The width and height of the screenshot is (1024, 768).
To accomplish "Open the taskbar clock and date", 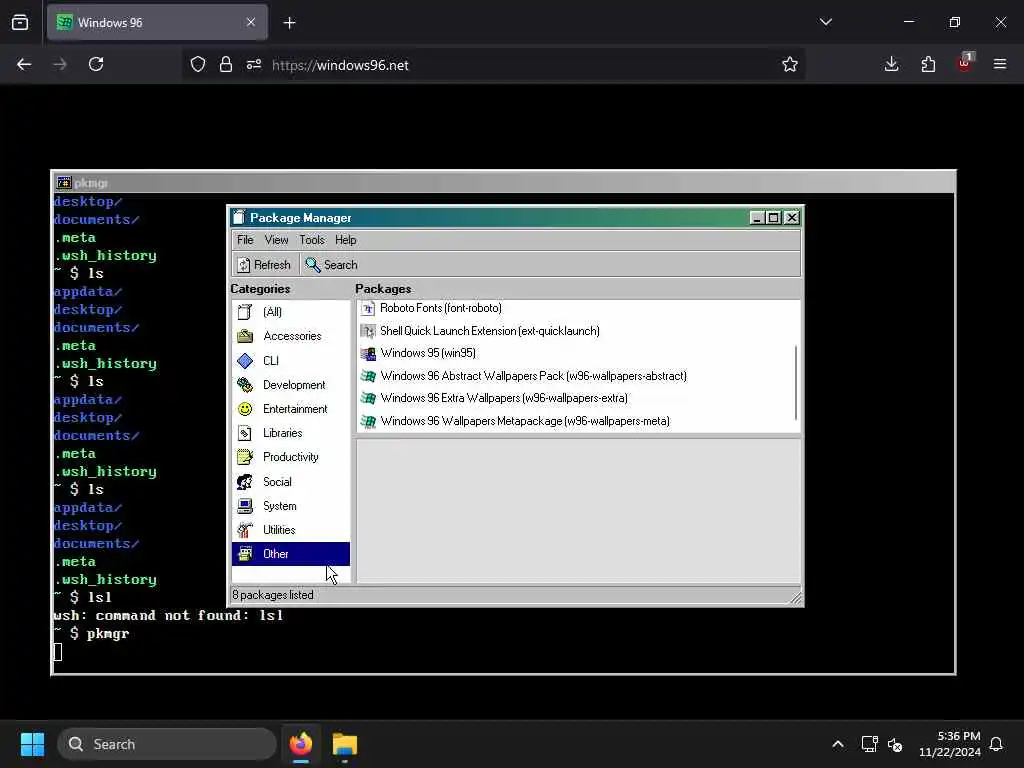I will 950,744.
